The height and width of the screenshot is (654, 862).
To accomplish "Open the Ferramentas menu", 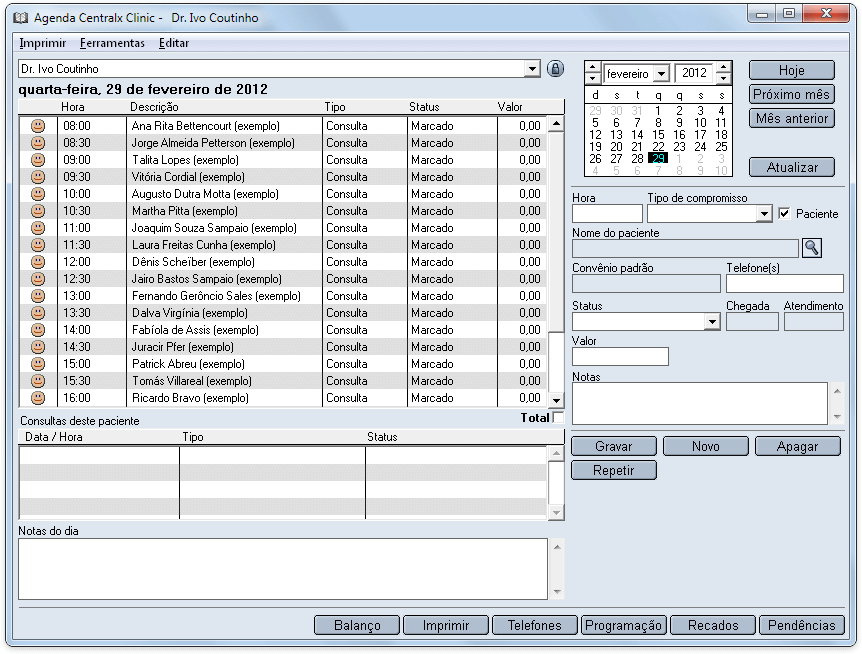I will [x=112, y=43].
